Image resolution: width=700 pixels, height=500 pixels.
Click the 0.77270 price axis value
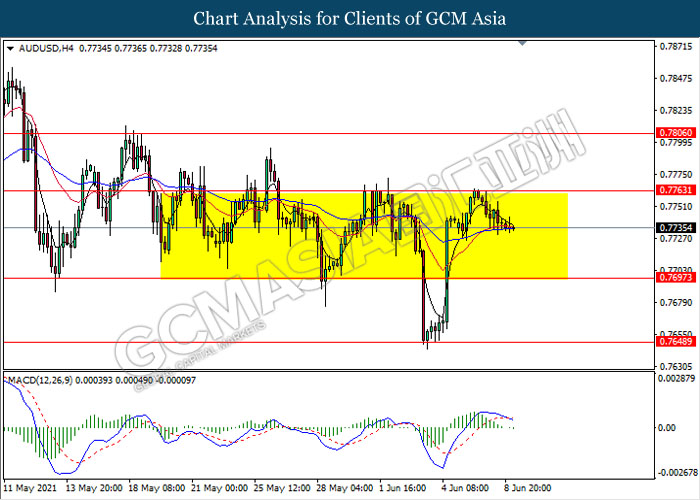[x=676, y=238]
